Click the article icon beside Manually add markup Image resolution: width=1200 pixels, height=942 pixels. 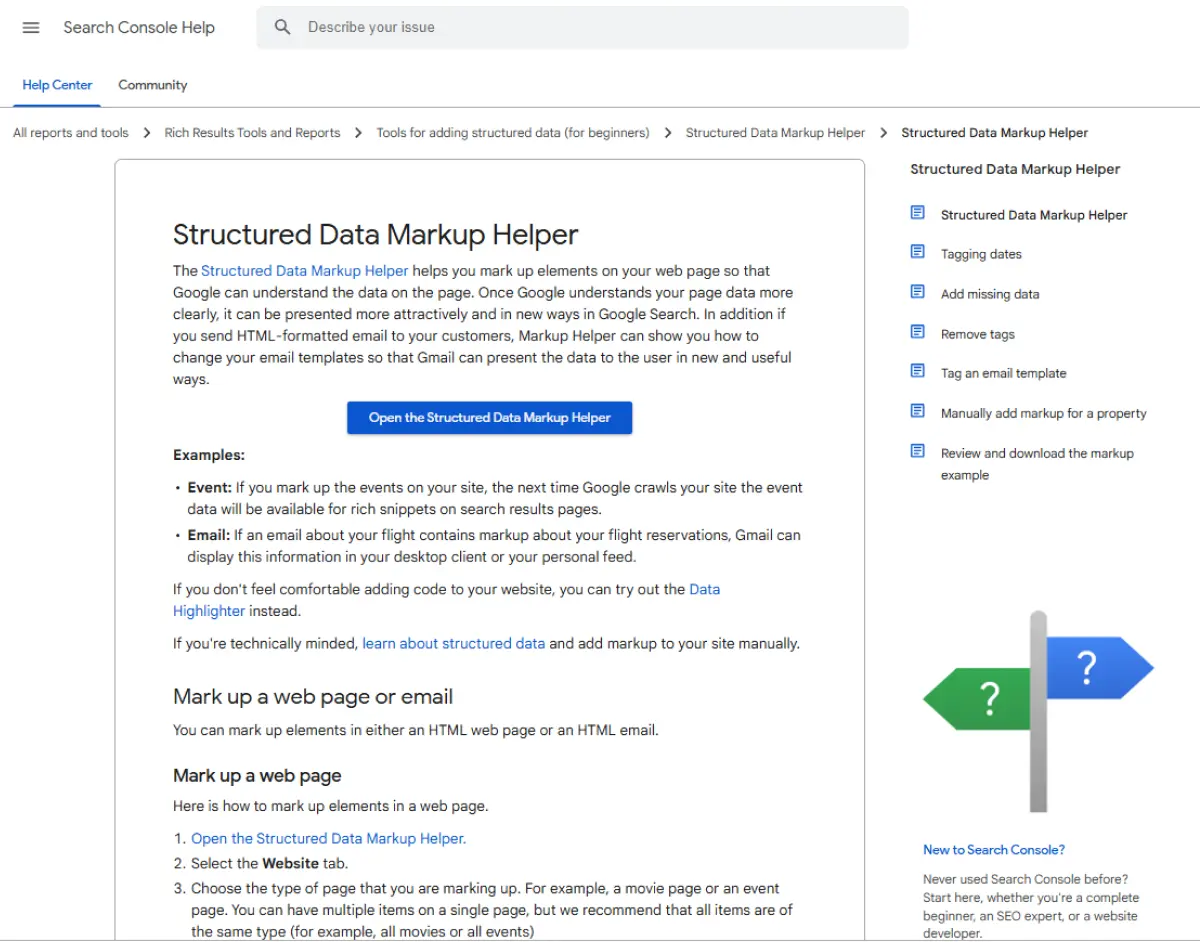point(917,410)
